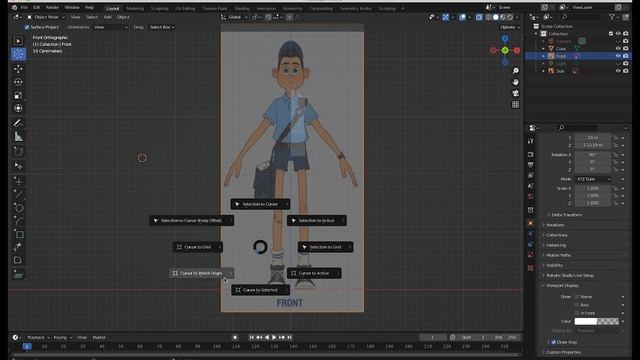Screen dimensions: 640x360
Task: Open the Render menu
Action: tap(52, 7)
